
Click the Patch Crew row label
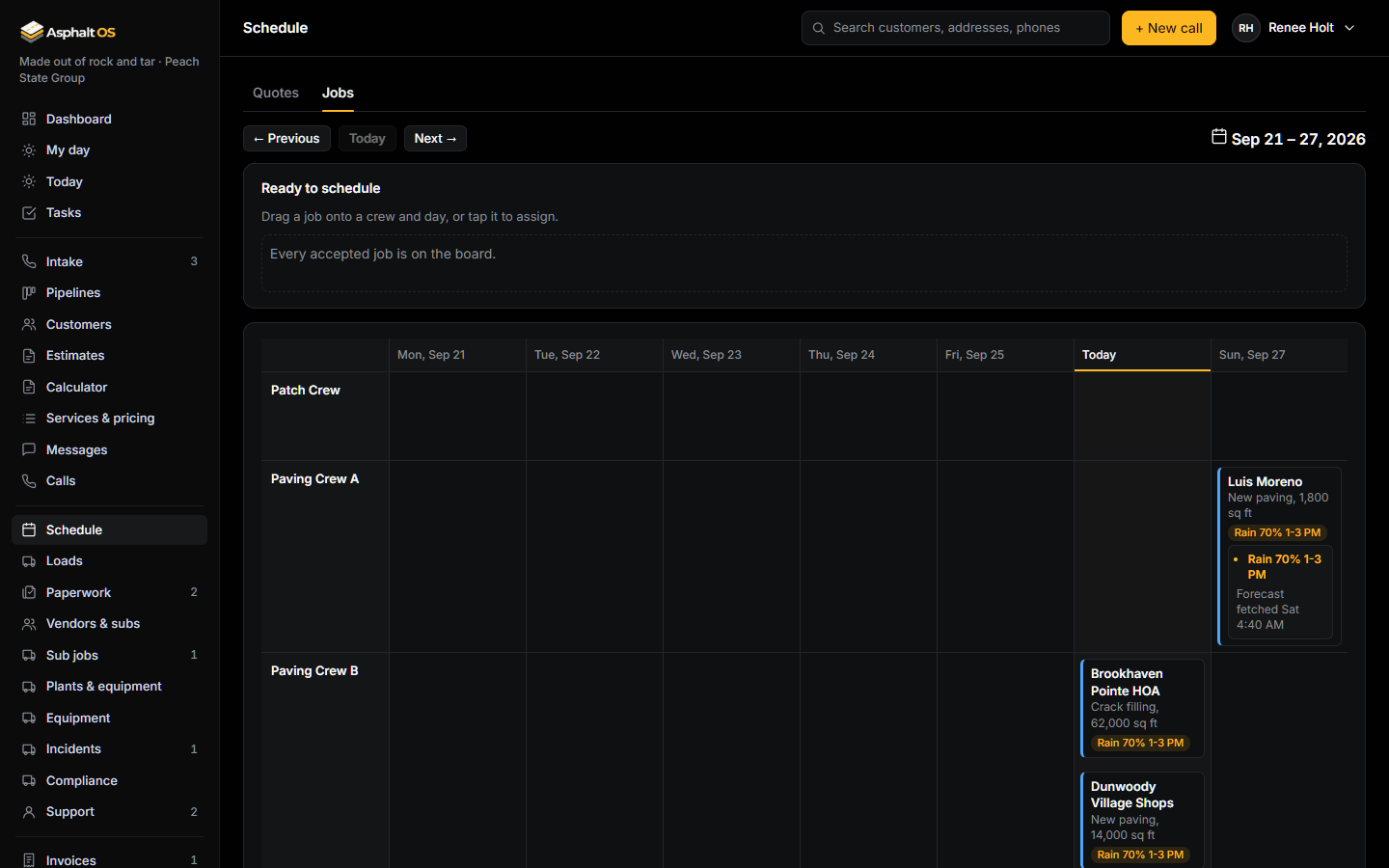[305, 390]
